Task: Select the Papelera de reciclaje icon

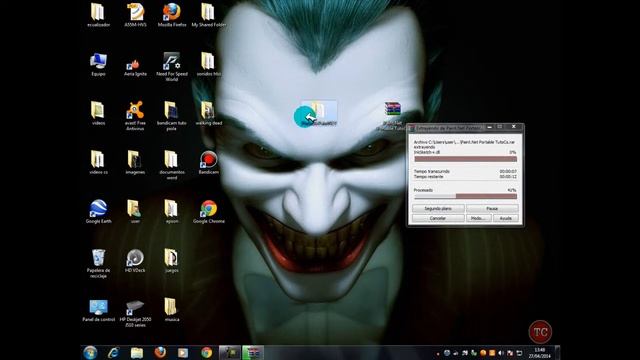Action: (98, 263)
